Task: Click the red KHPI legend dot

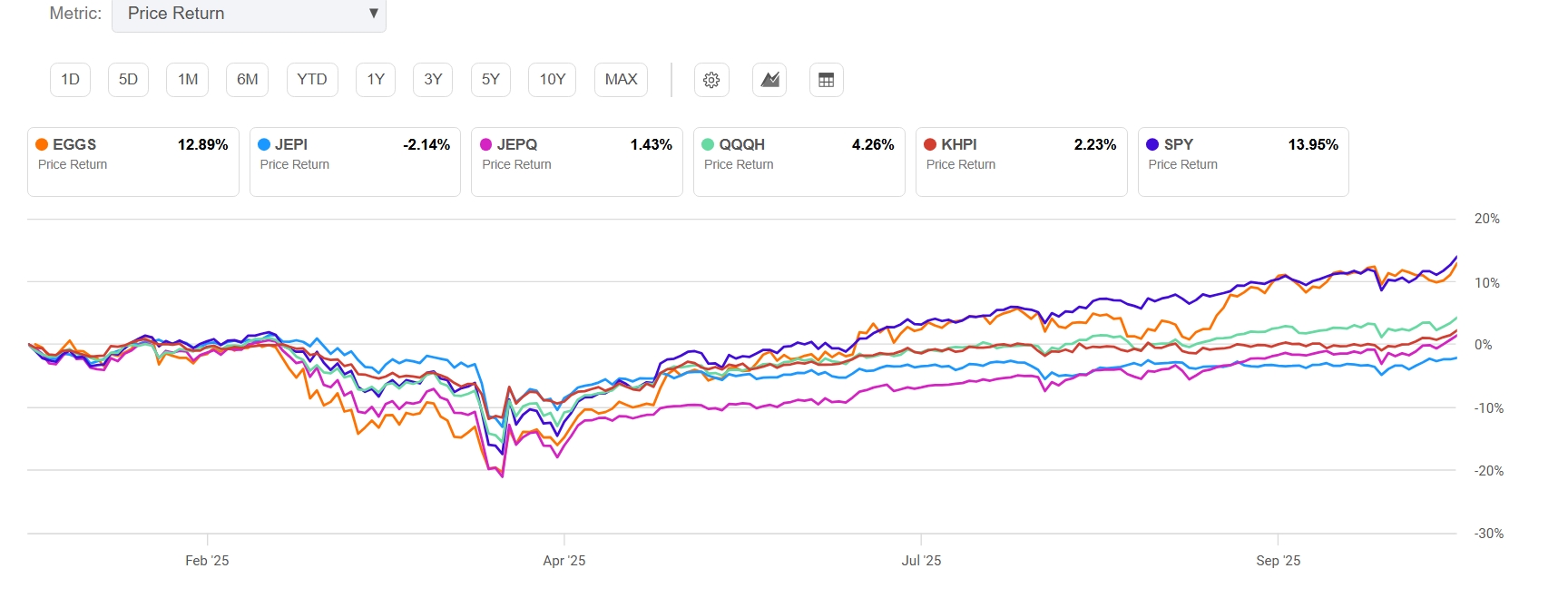Action: coord(930,144)
